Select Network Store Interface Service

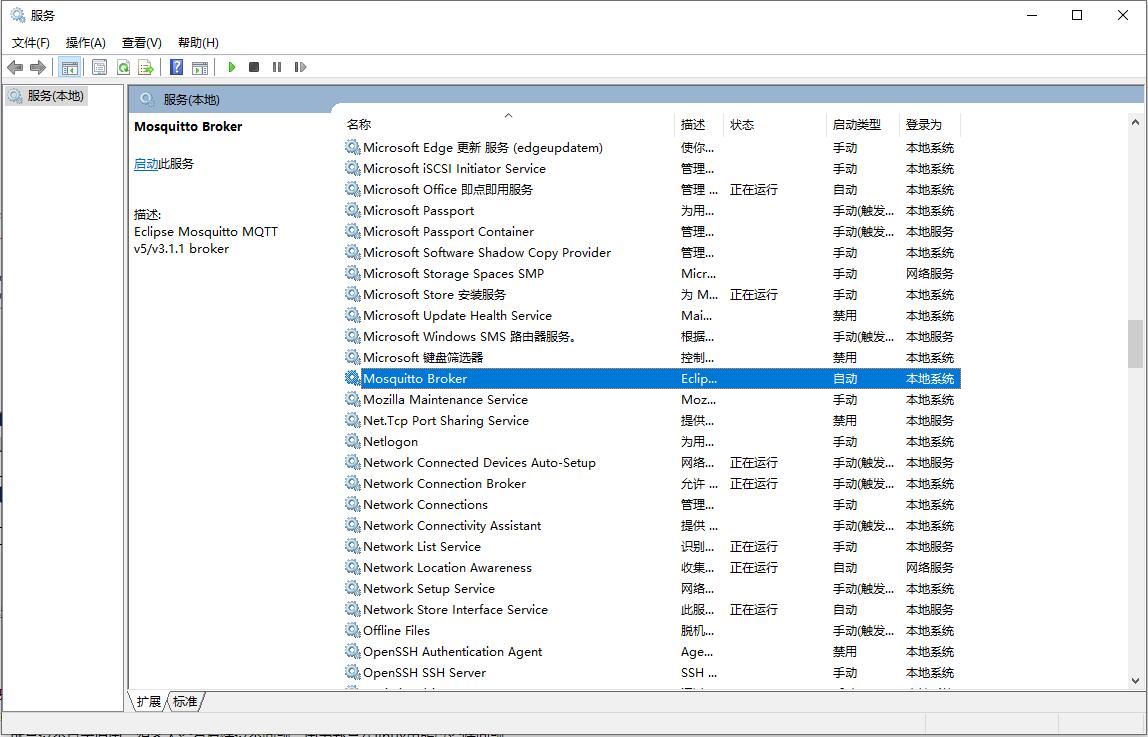[652, 610]
